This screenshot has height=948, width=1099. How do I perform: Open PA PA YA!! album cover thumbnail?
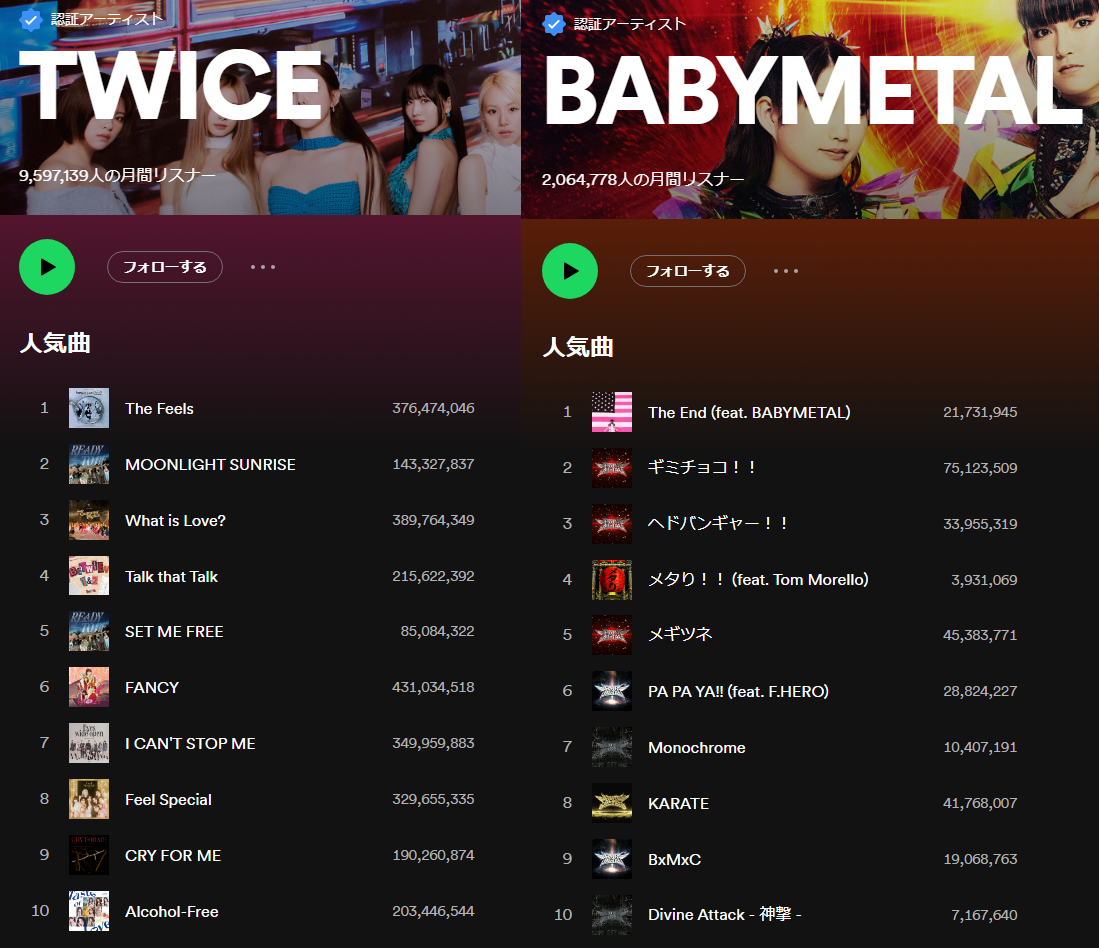[612, 692]
